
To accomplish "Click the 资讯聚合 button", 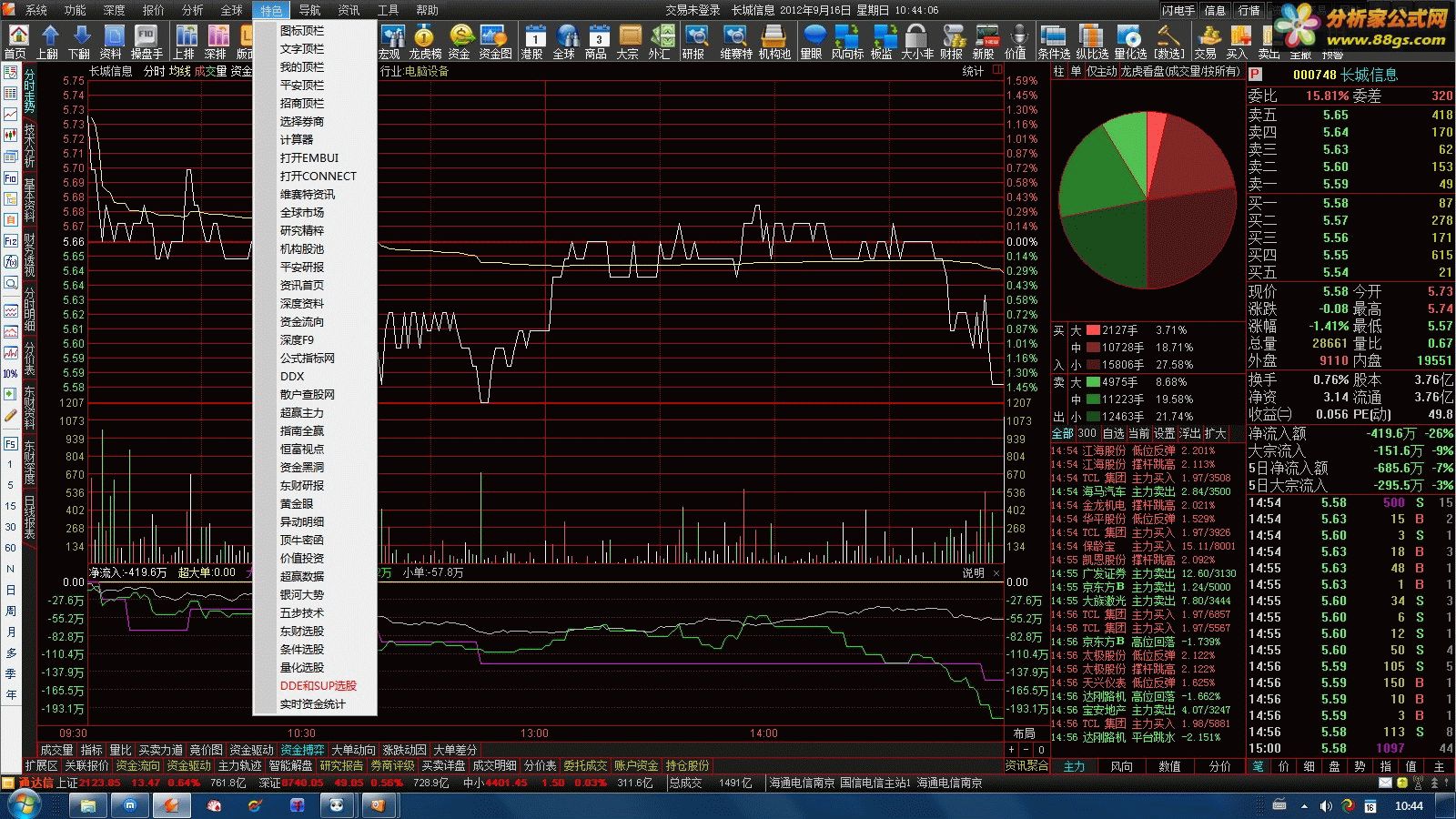I will (1026, 765).
